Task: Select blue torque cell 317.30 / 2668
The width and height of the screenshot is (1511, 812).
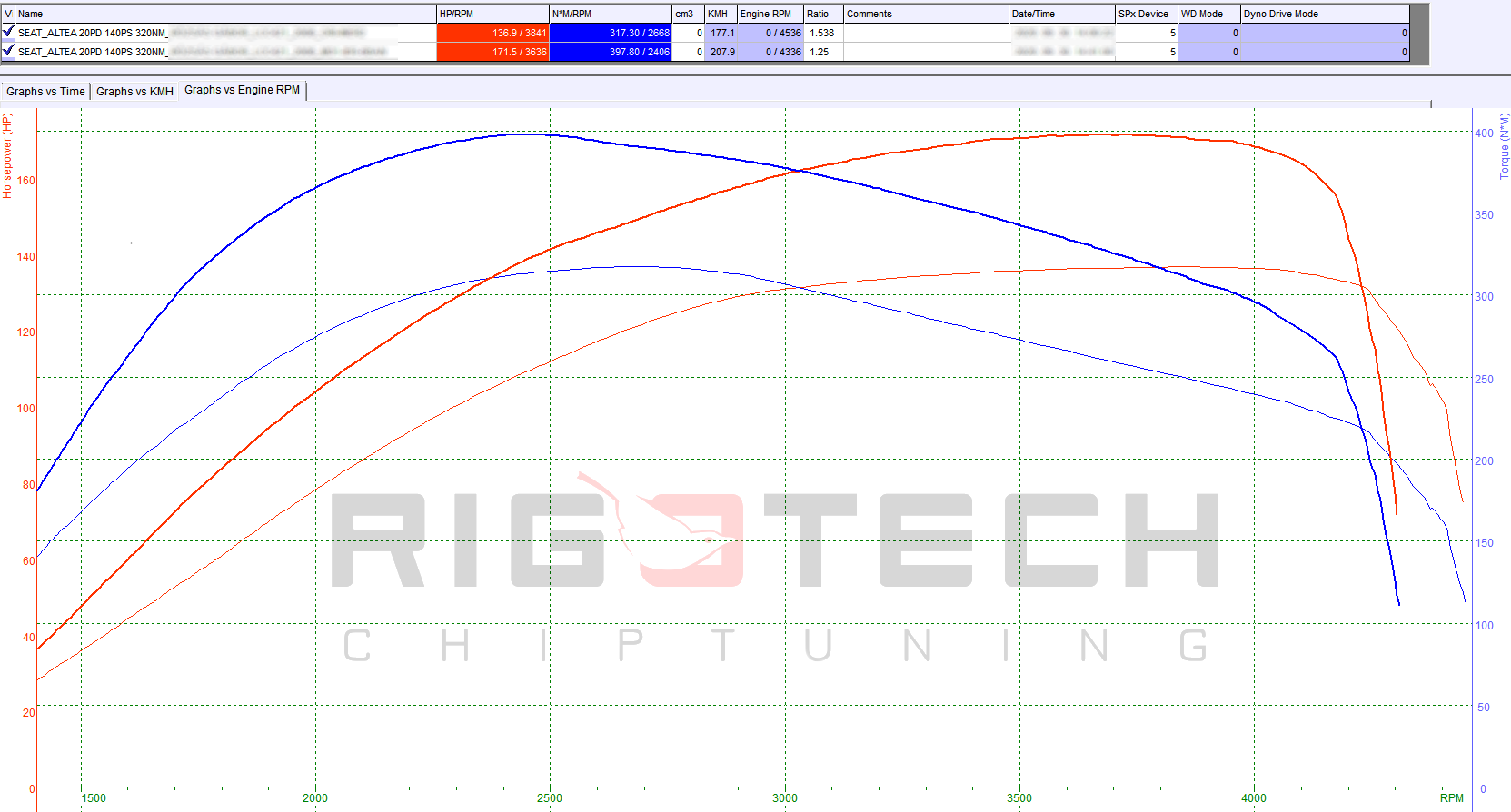Action: tap(611, 33)
